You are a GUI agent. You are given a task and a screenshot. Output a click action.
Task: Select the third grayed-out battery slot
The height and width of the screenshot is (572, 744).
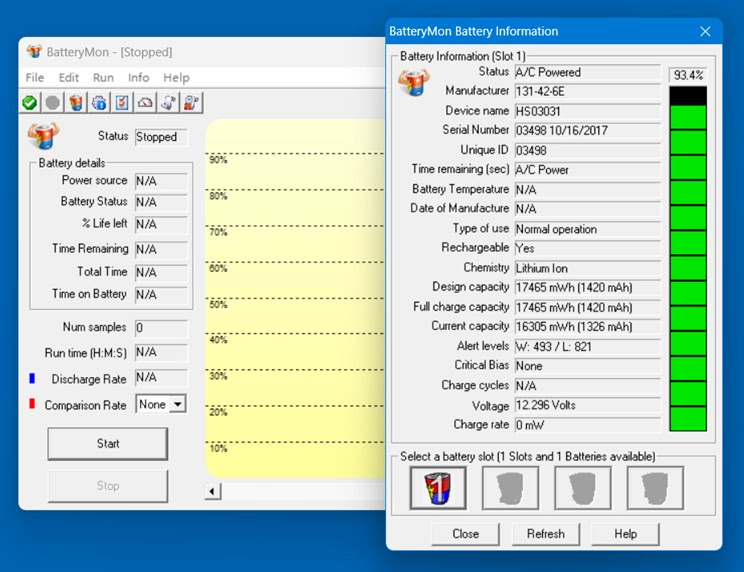coord(583,488)
